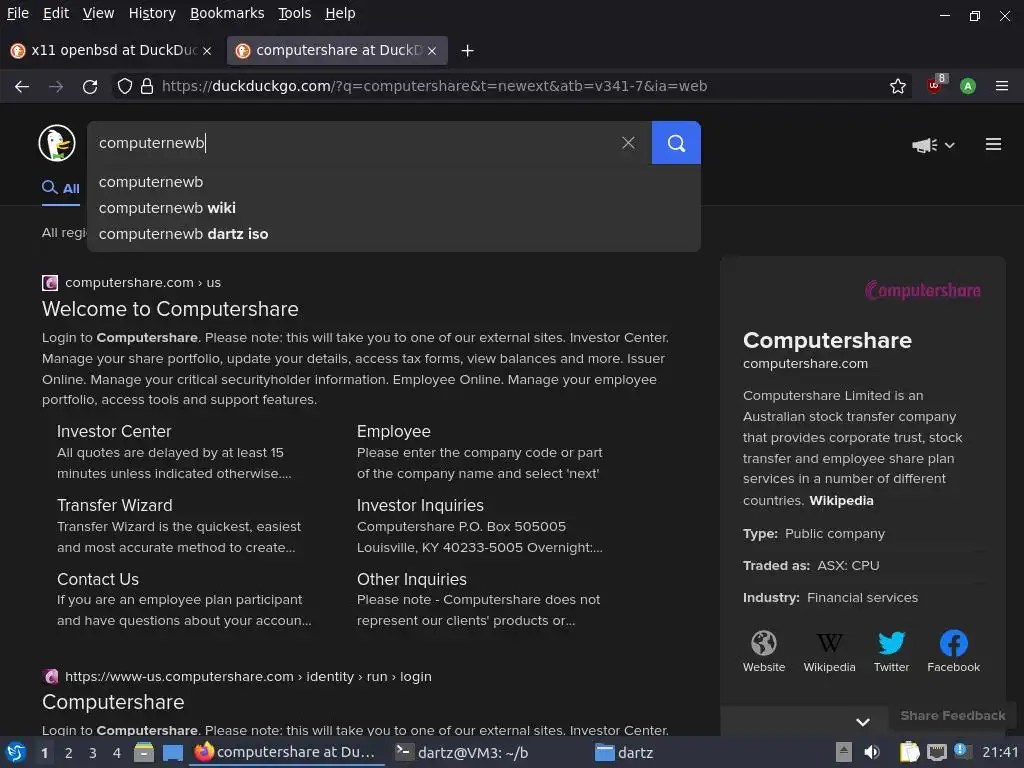Open the clipboard tray icon

tap(909, 752)
